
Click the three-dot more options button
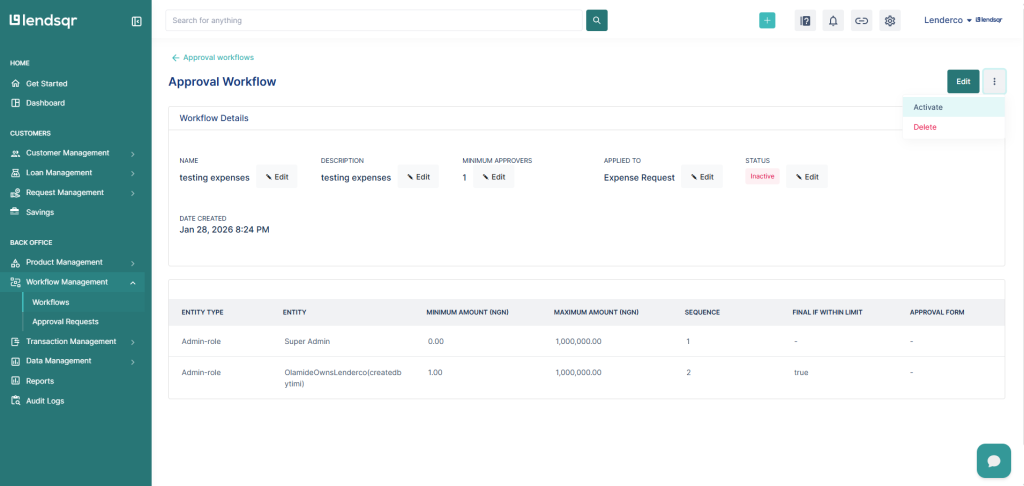point(993,82)
